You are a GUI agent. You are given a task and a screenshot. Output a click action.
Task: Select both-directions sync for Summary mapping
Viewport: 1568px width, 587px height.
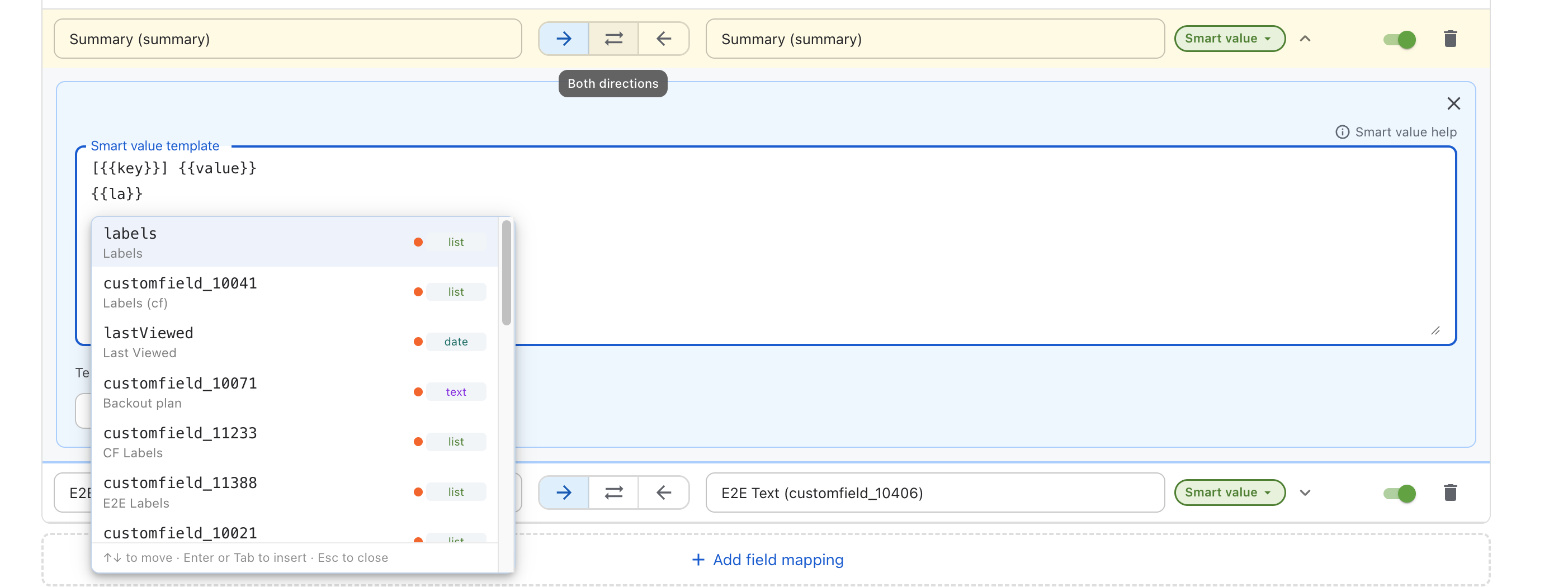click(613, 39)
